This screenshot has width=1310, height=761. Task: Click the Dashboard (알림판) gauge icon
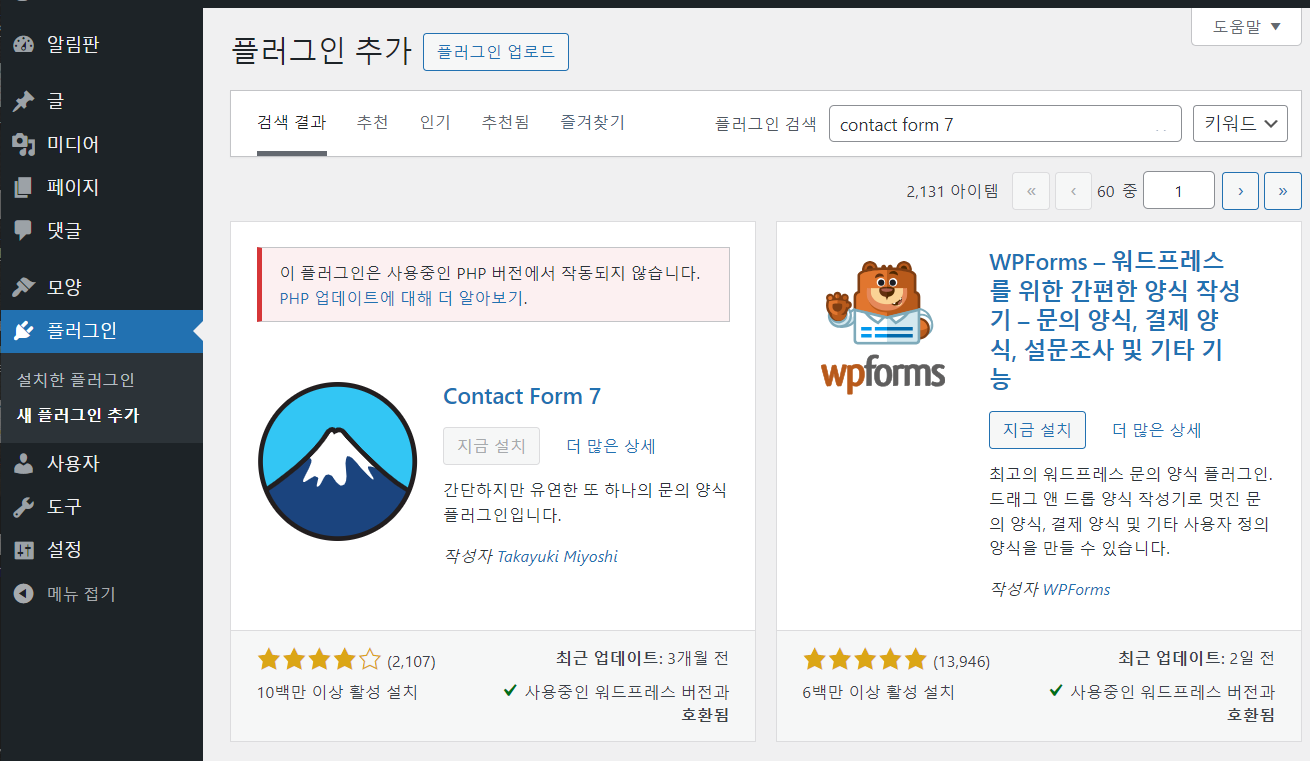(23, 45)
